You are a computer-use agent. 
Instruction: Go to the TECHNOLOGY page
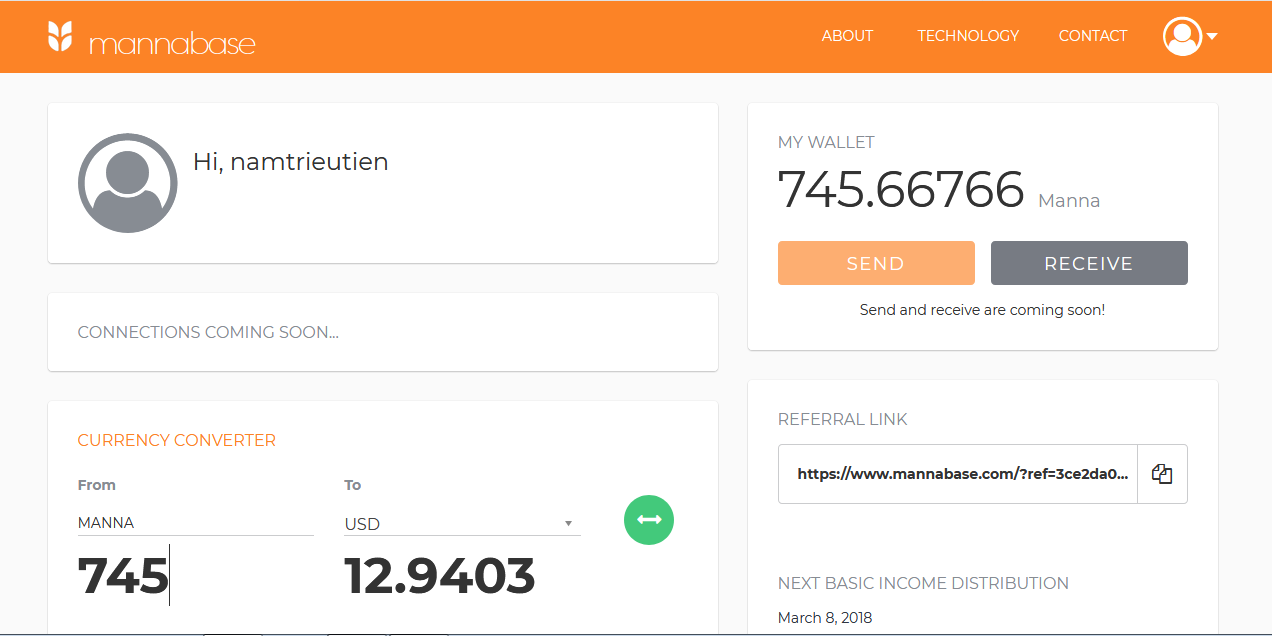(968, 36)
